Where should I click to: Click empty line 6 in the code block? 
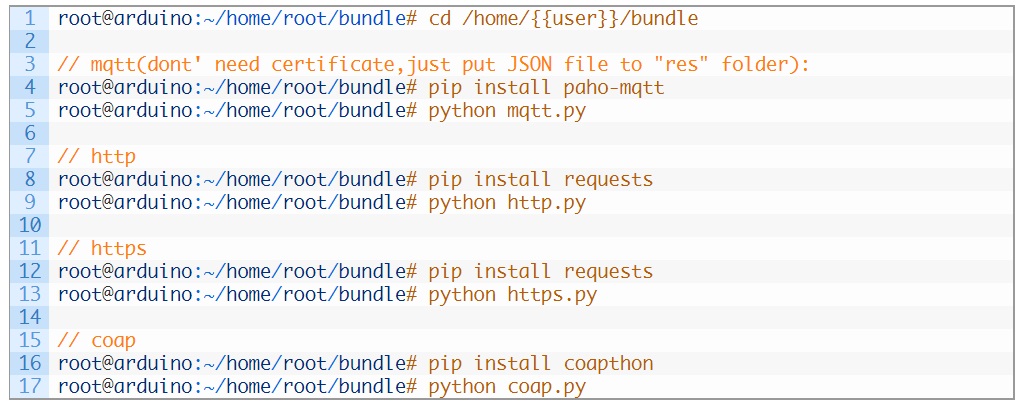coord(512,134)
